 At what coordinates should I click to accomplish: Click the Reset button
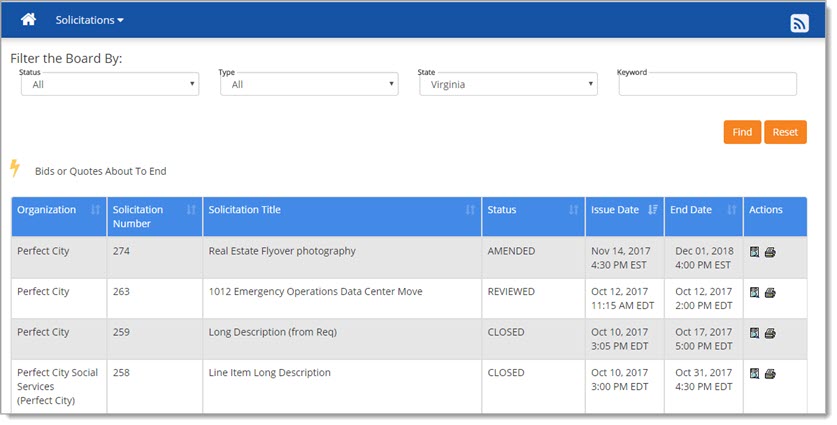pyautogui.click(x=785, y=132)
